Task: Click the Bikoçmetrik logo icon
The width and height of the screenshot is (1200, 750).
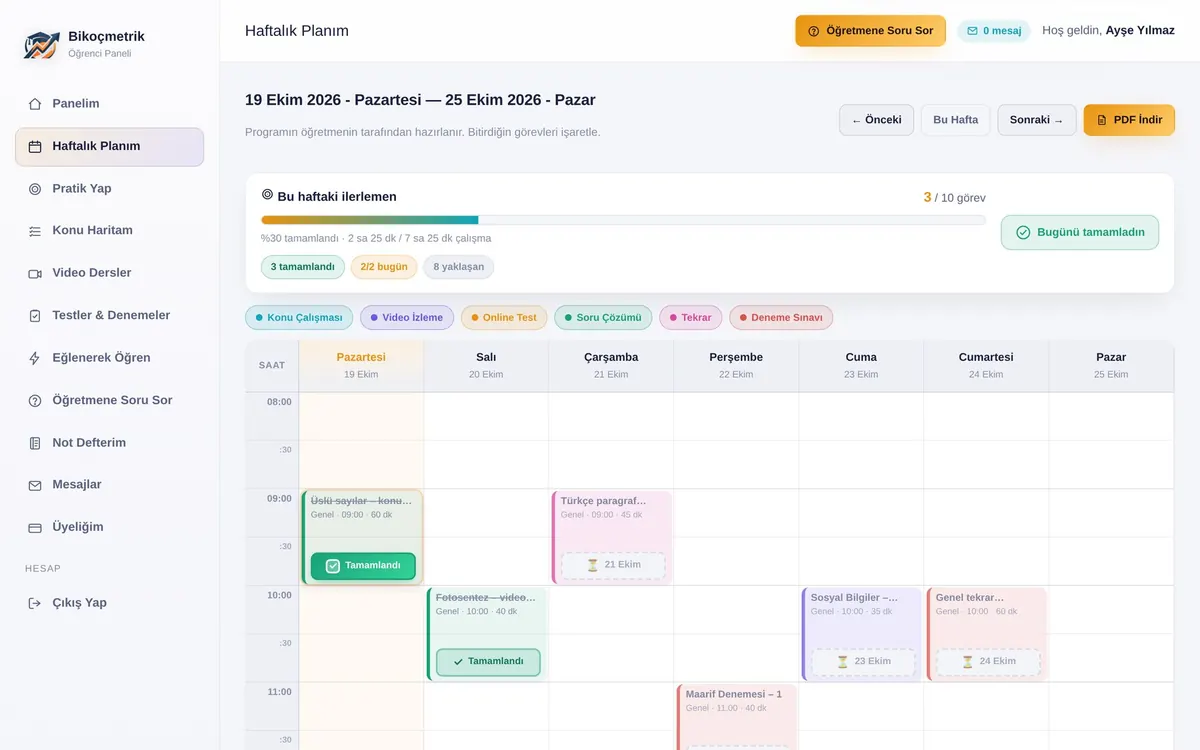Action: pyautogui.click(x=42, y=44)
